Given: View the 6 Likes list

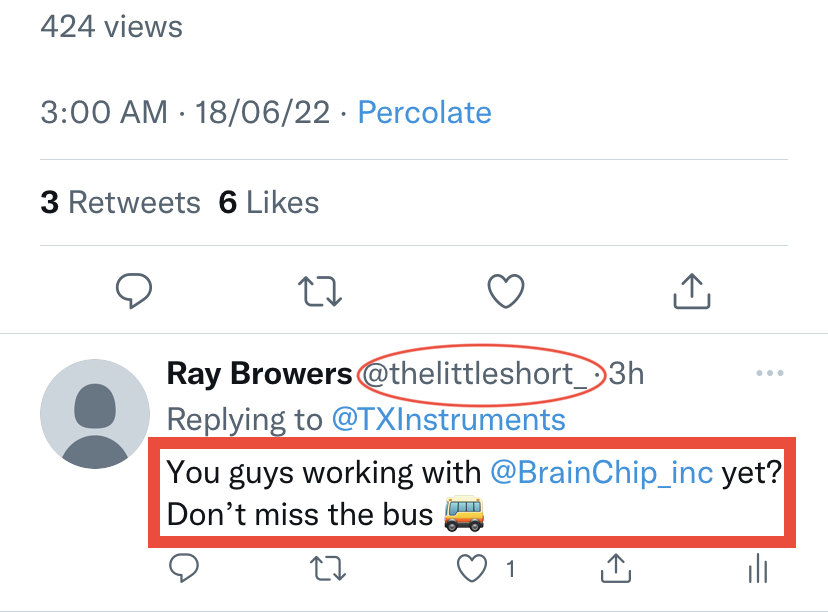Looking at the screenshot, I should click(269, 203).
